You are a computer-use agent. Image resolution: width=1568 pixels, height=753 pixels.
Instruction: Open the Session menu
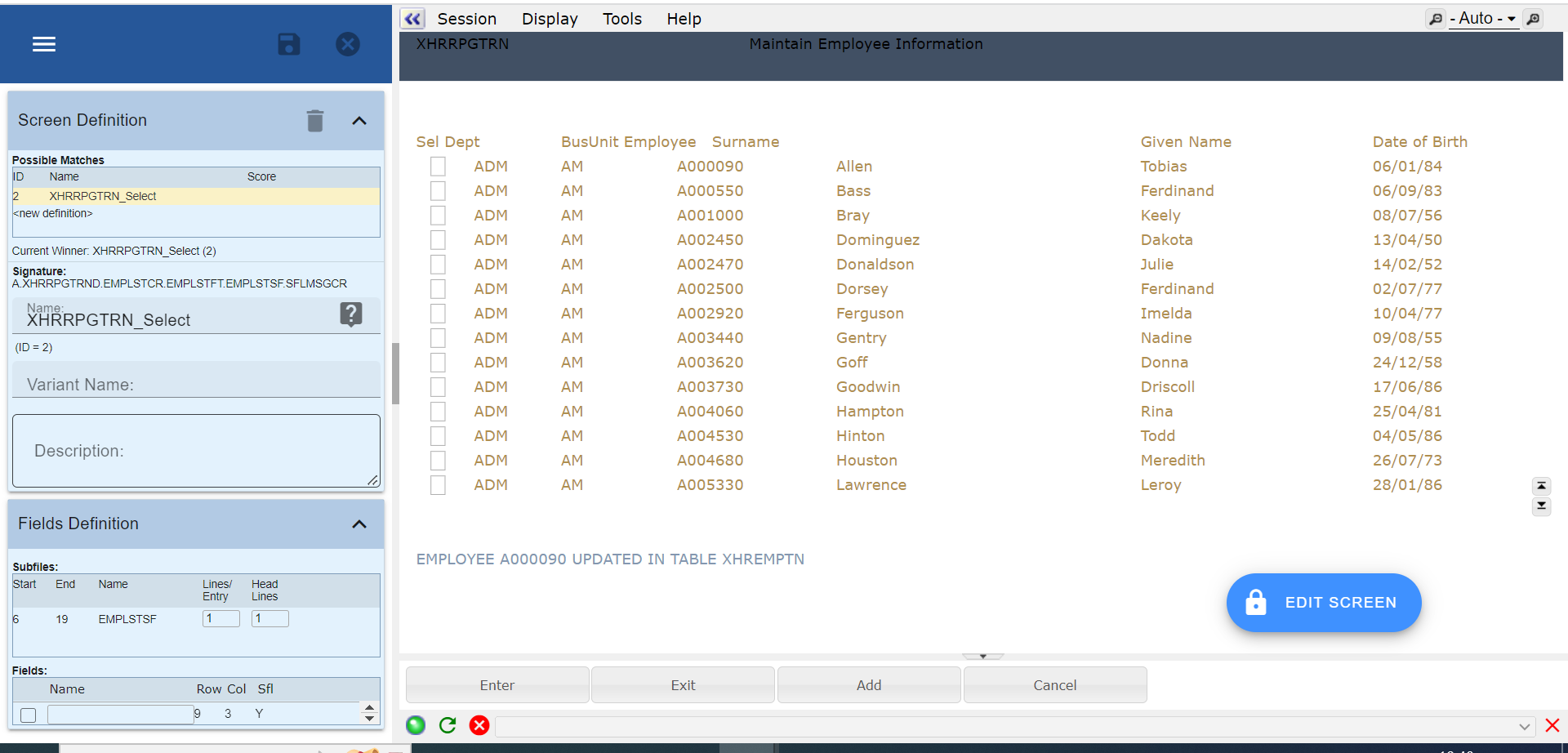(x=466, y=19)
